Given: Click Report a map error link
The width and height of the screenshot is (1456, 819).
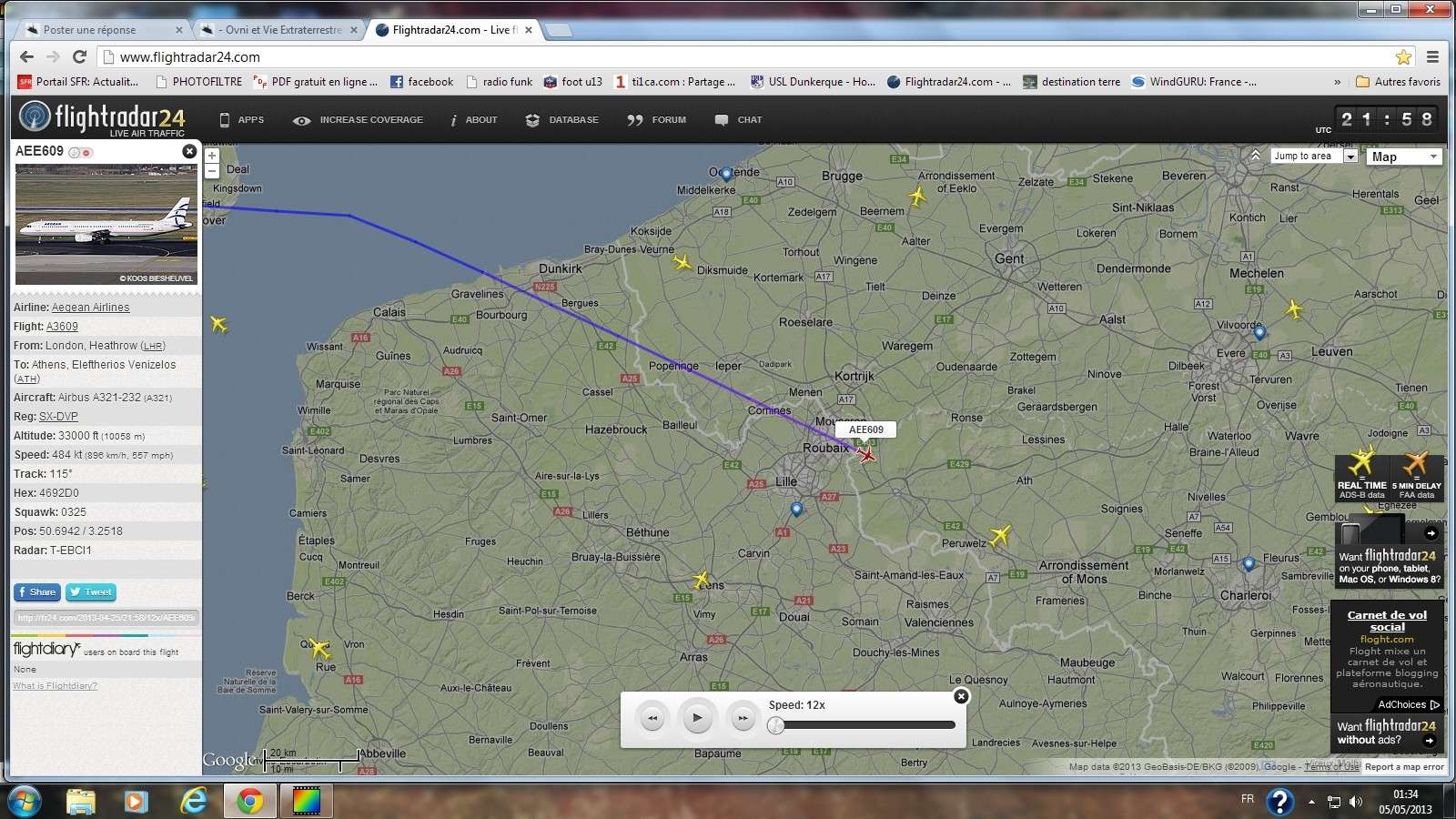Looking at the screenshot, I should (1404, 767).
